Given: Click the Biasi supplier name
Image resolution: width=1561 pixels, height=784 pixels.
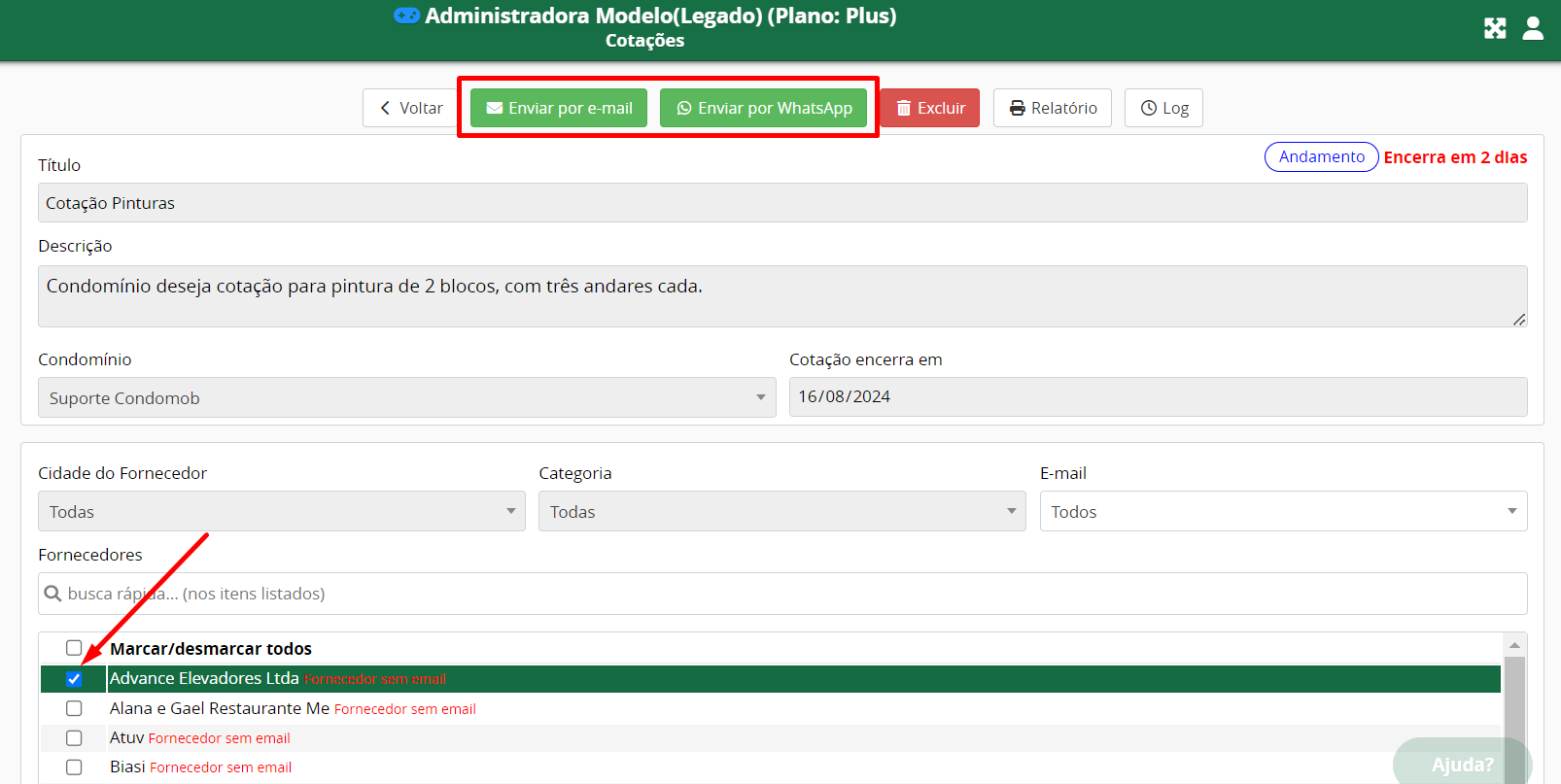Looking at the screenshot, I should [x=127, y=767].
